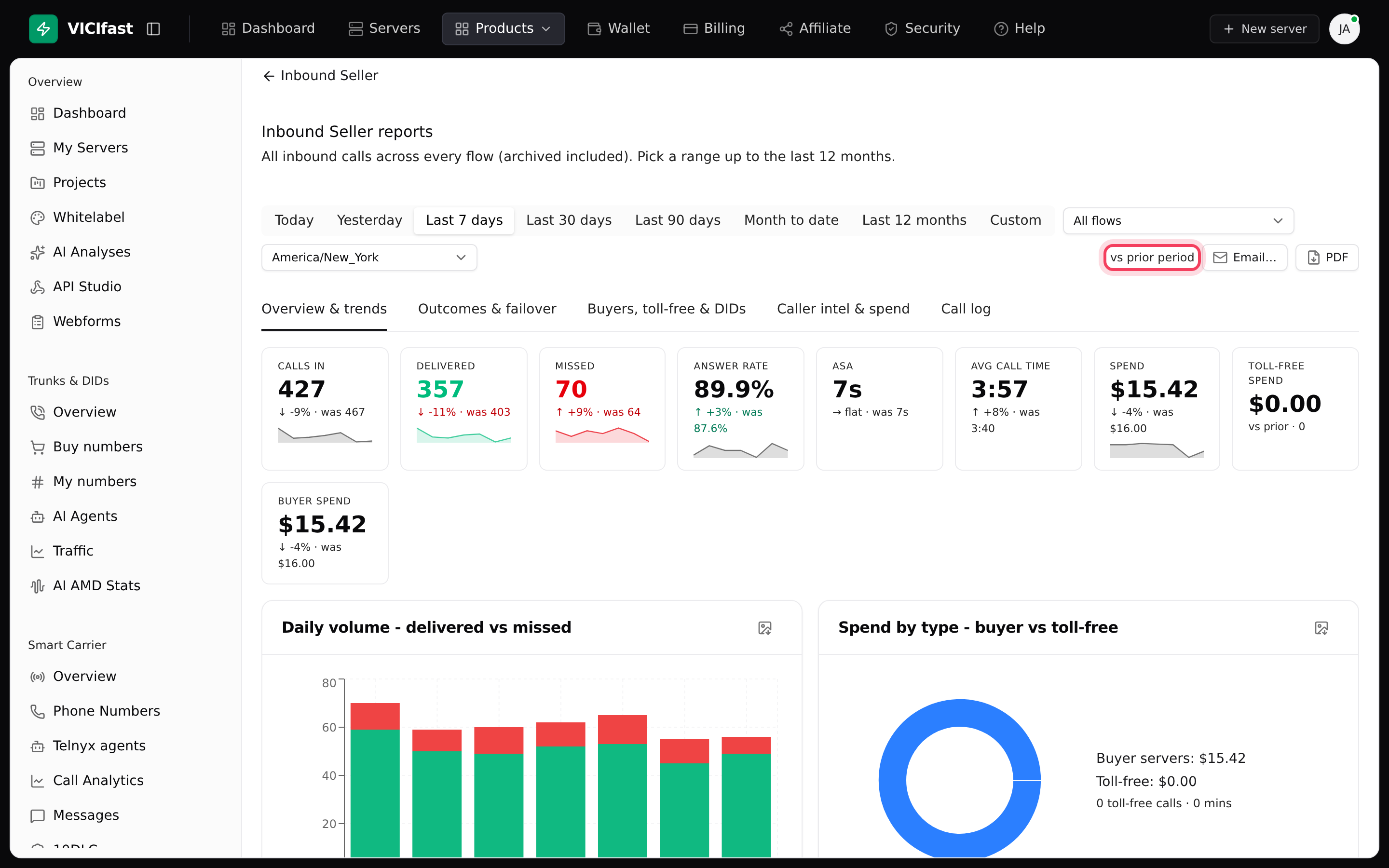The image size is (1389, 868).
Task: Open the Call log tab
Action: click(x=966, y=309)
